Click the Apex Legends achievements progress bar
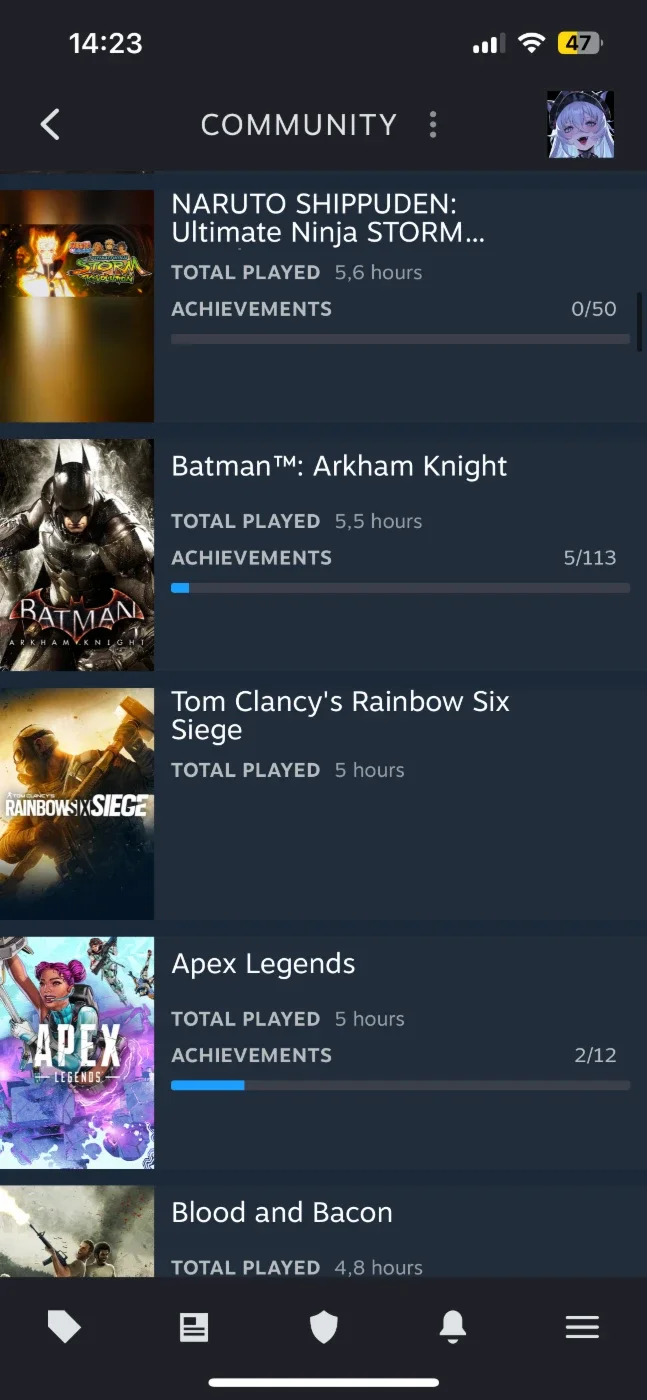Image resolution: width=647 pixels, height=1400 pixels. click(400, 1085)
